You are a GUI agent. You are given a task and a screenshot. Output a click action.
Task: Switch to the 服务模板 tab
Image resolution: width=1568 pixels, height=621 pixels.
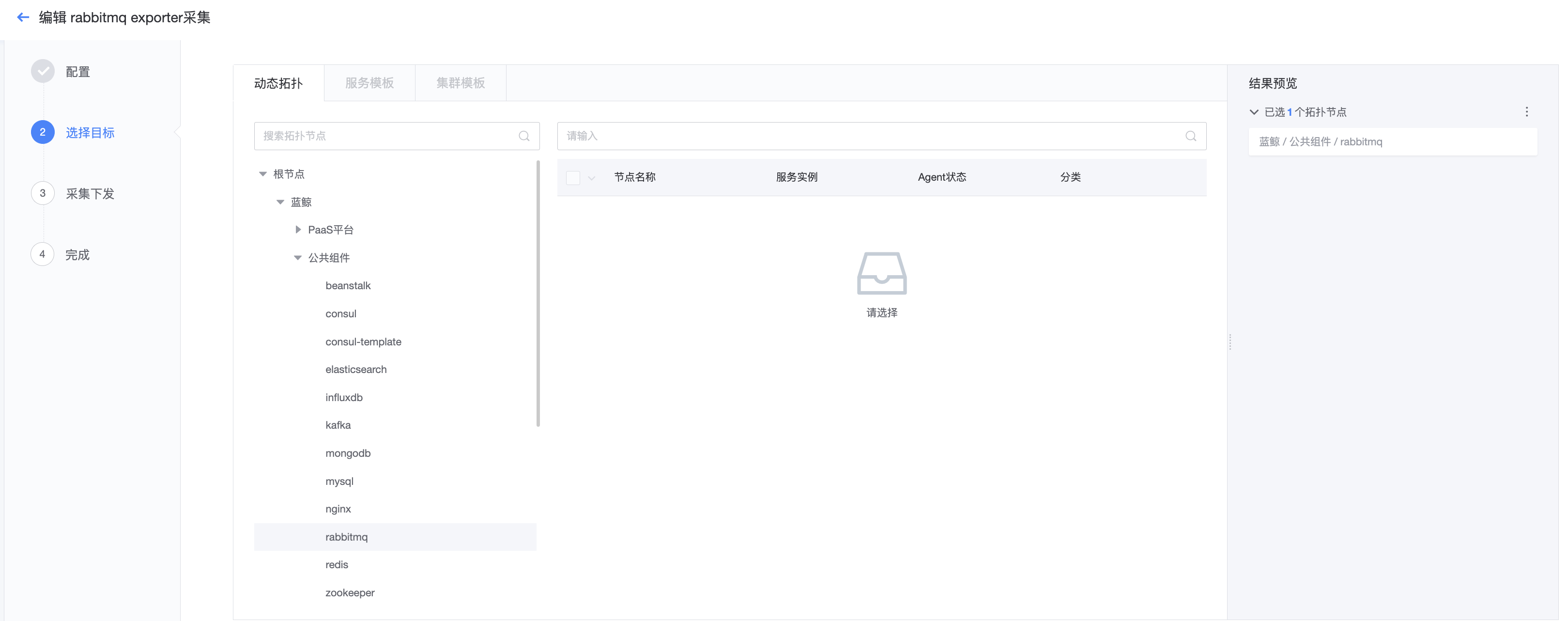pyautogui.click(x=369, y=83)
